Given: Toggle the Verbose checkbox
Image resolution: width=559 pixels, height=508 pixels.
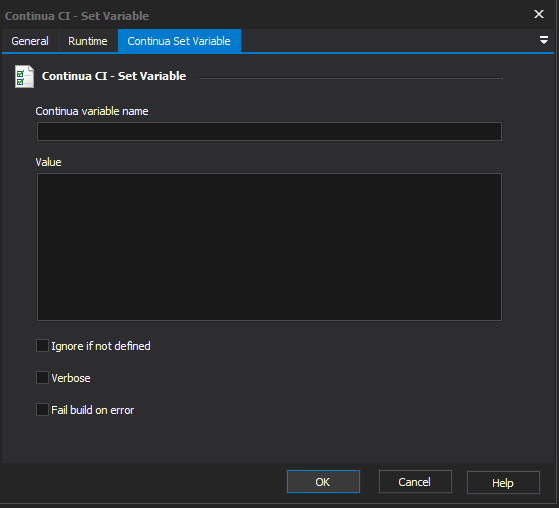Looking at the screenshot, I should point(42,378).
